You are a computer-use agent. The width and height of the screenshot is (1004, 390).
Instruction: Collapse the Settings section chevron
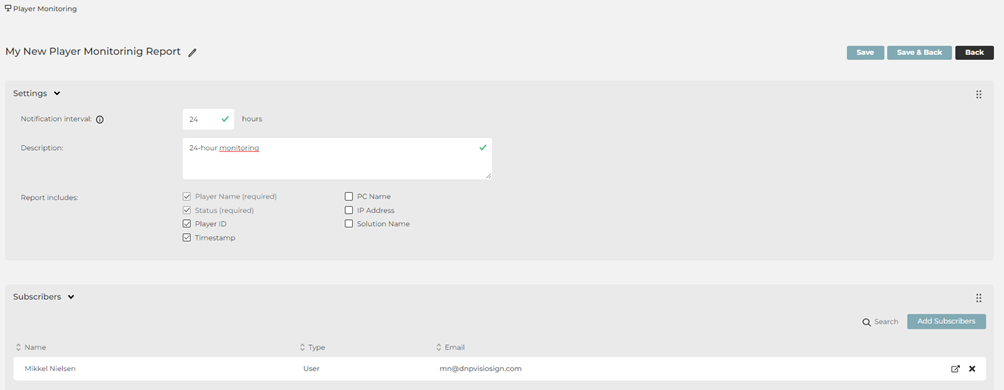(57, 93)
